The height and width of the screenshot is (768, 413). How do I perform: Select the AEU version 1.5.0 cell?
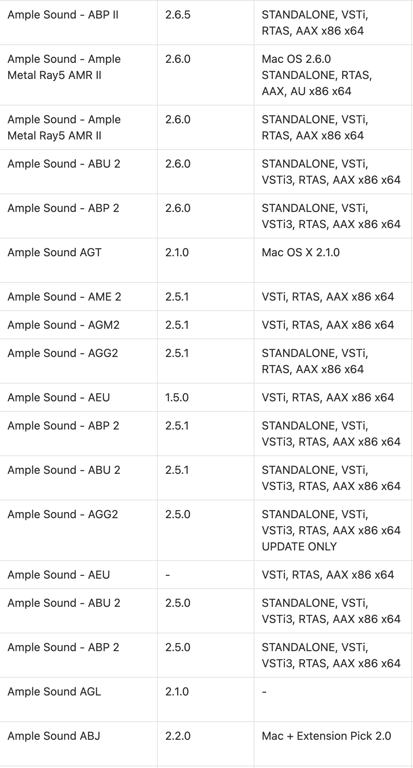pos(206,397)
